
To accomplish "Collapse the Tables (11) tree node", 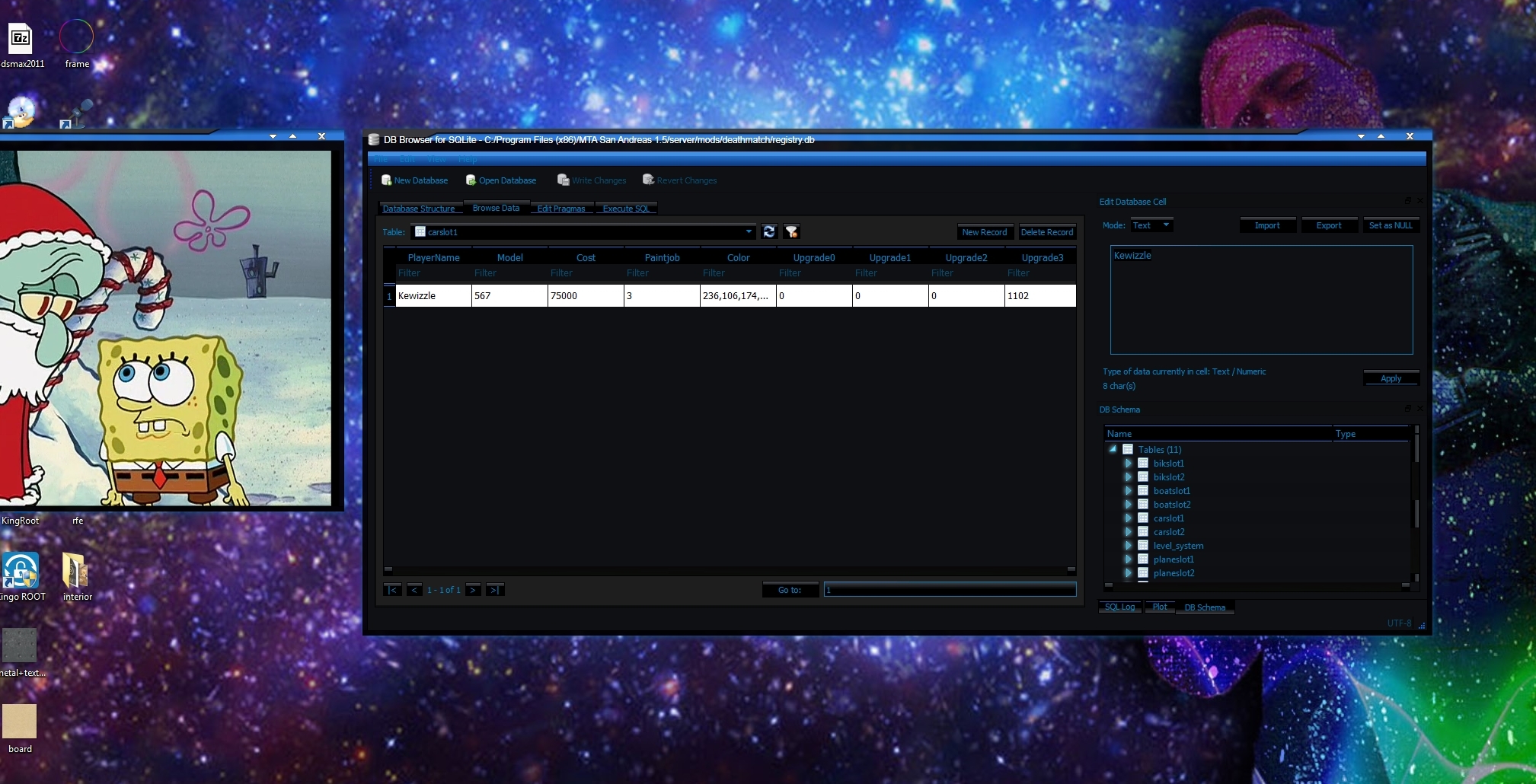I will pyautogui.click(x=1113, y=449).
